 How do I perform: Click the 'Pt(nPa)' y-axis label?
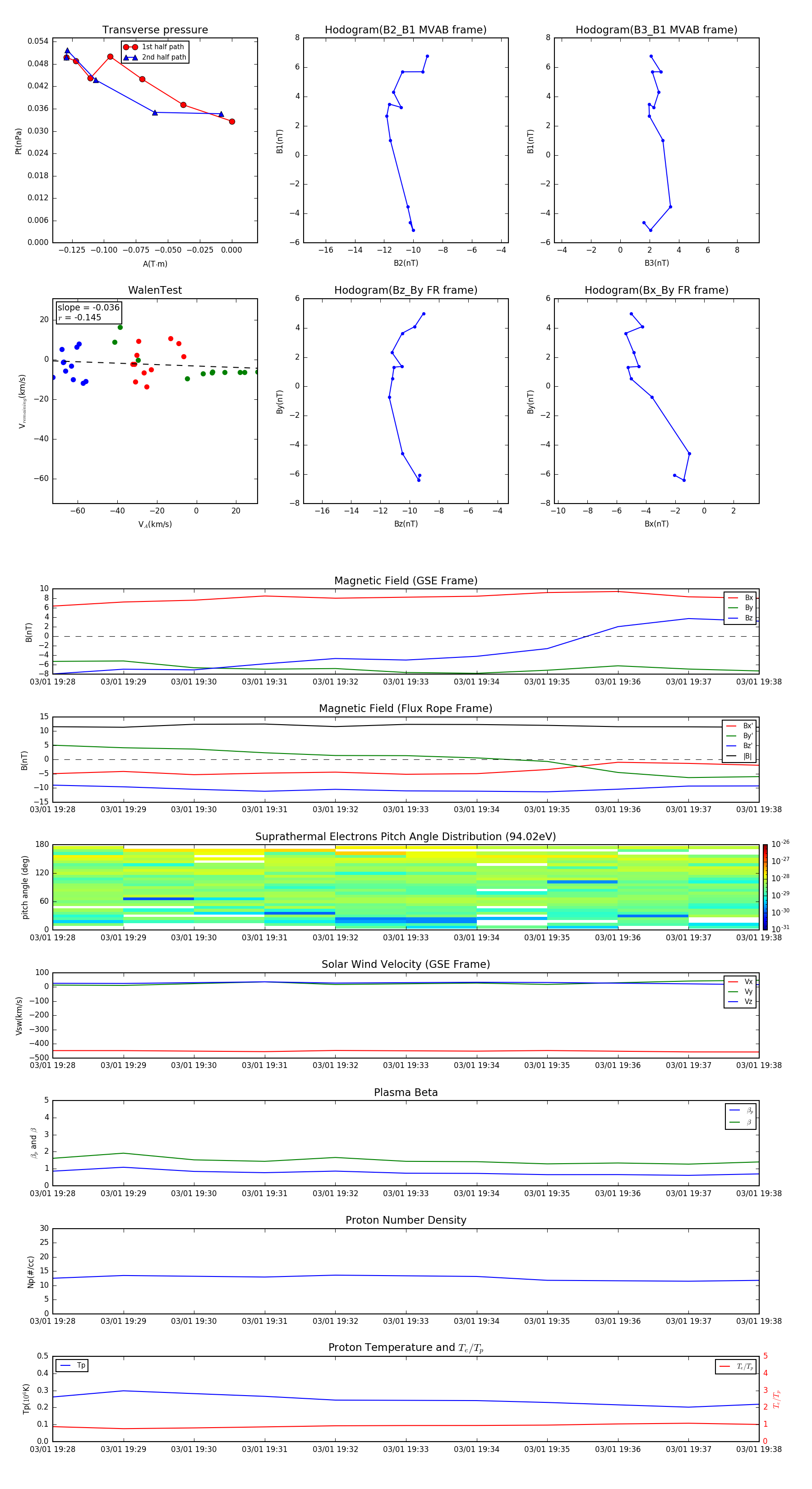[x=18, y=141]
